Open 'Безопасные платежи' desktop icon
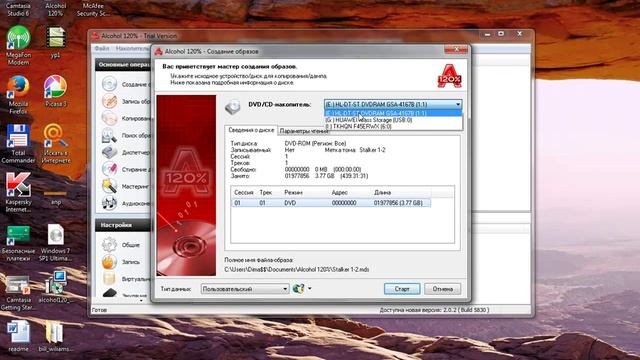 tap(18, 243)
